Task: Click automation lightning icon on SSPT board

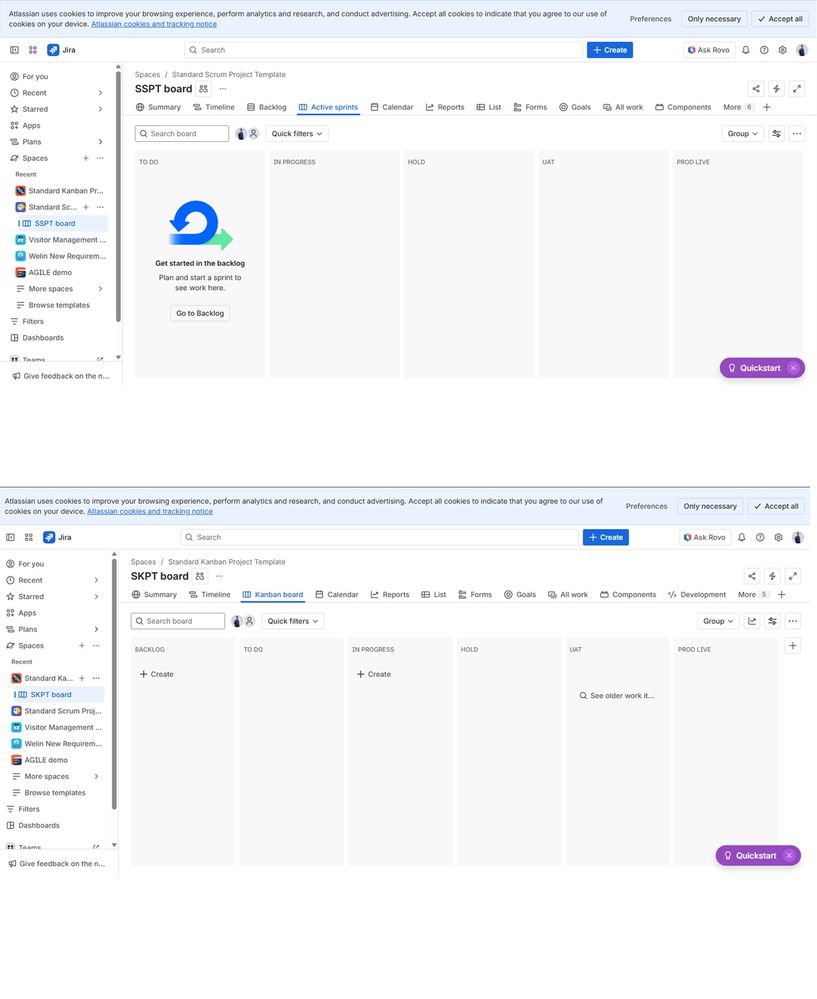Action: 776,89
